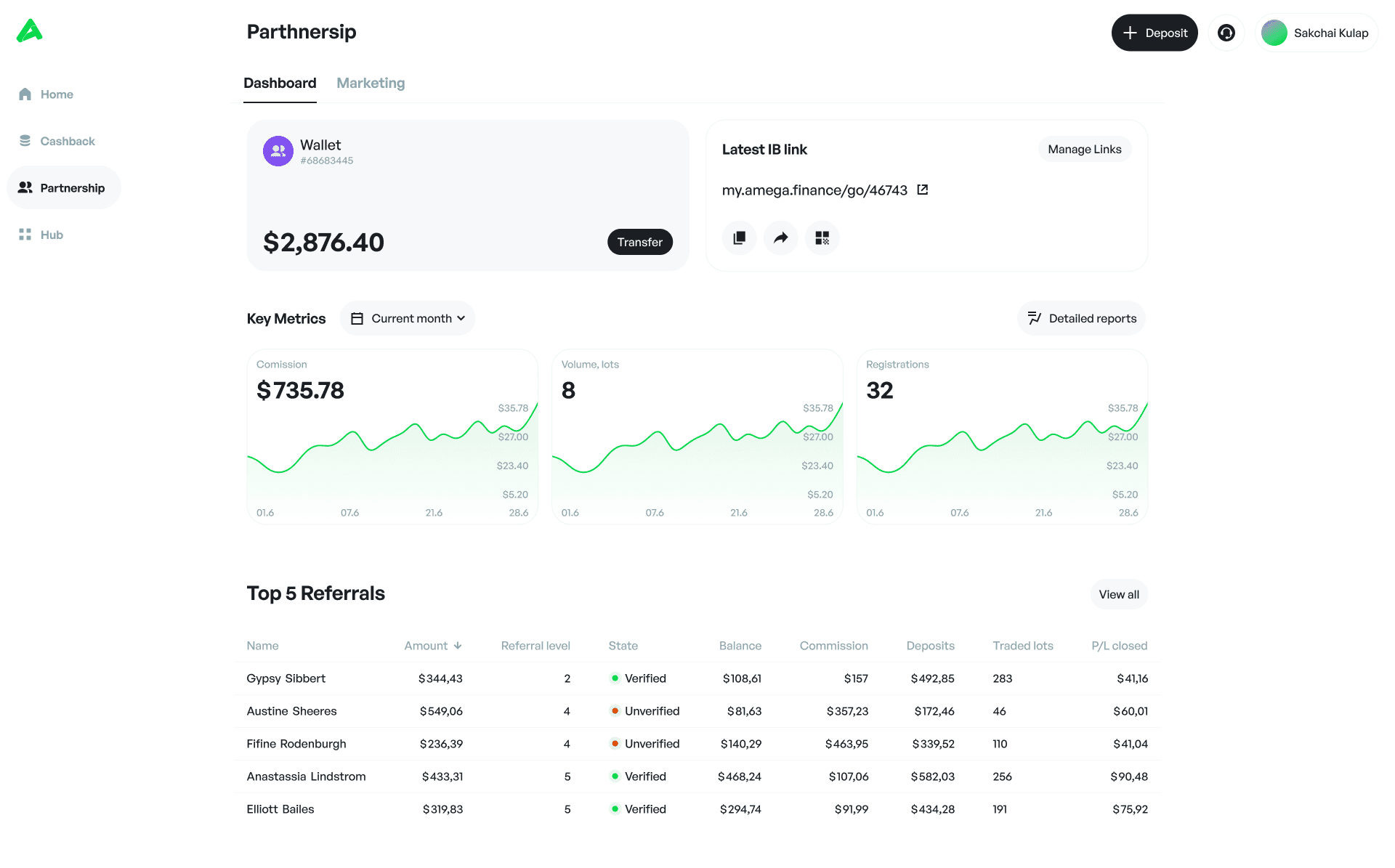The image size is (1395, 868).
Task: Sort by Amount column arrow
Action: click(x=458, y=646)
